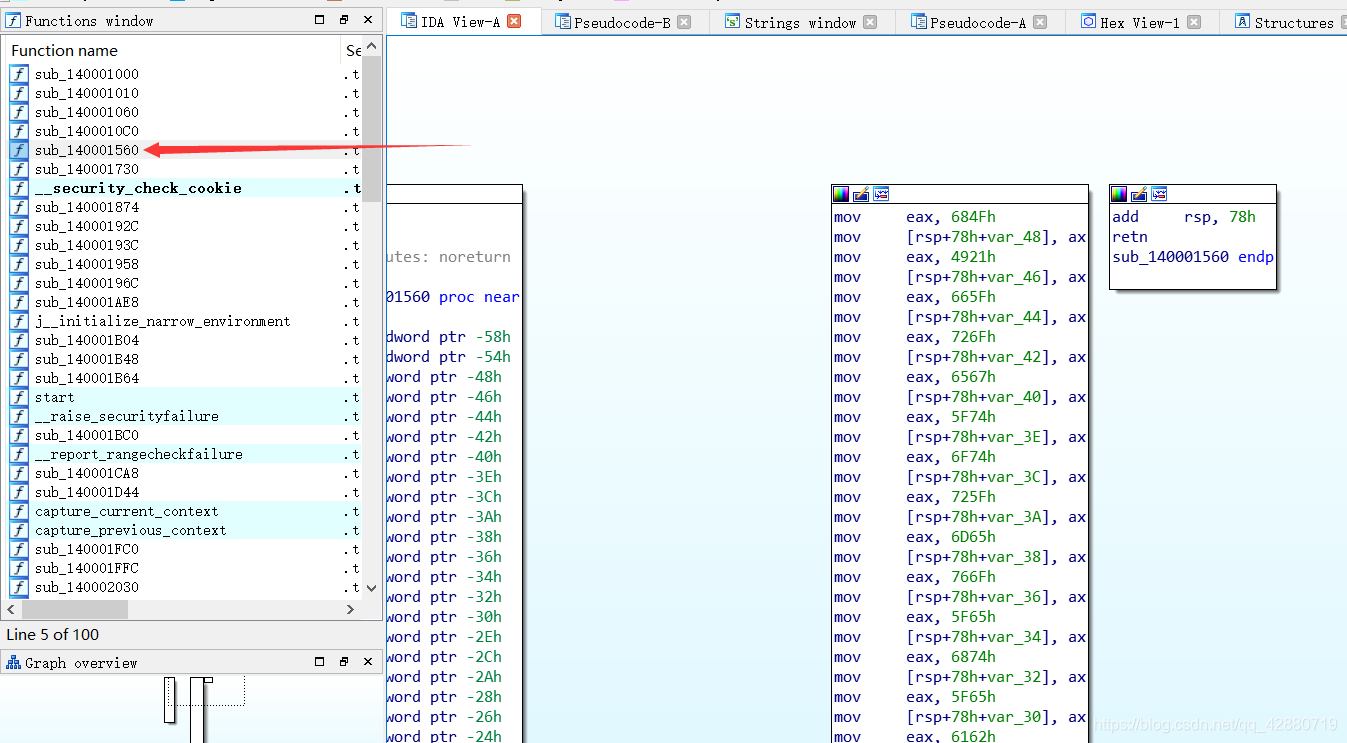Click function icon beside sub_140001BC0
Screen dimensions: 1347x743
[x=19, y=435]
